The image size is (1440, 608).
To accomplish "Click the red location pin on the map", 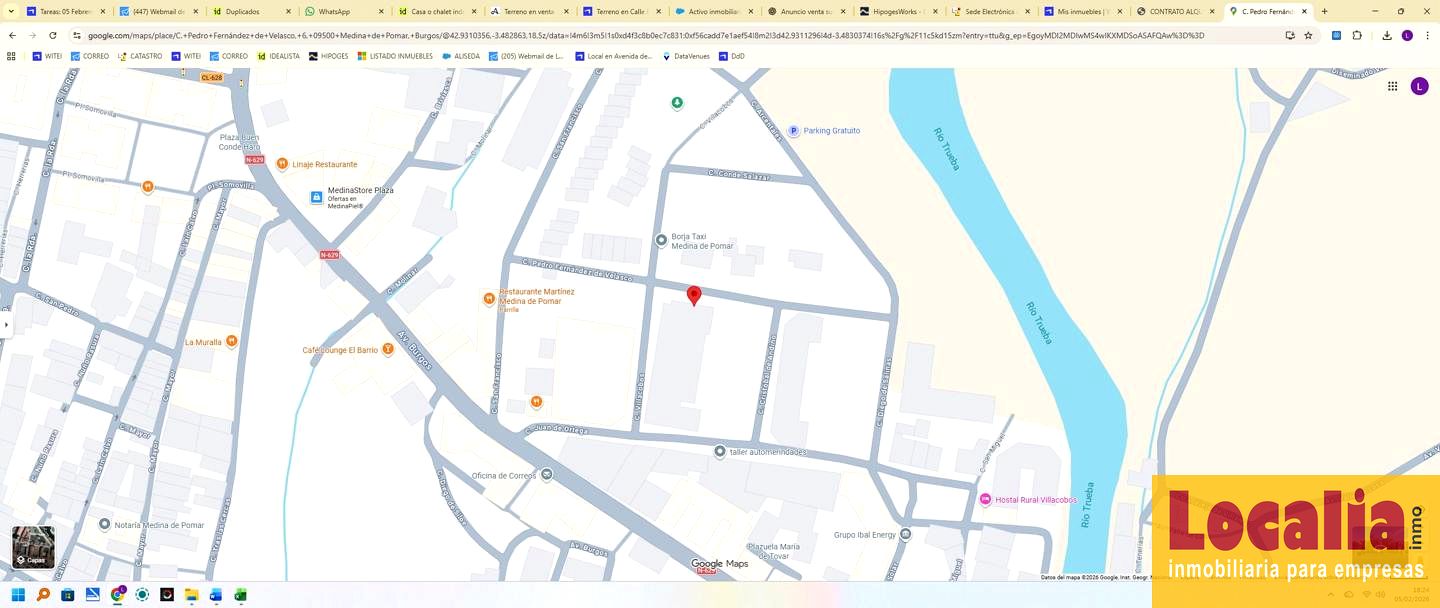I will pyautogui.click(x=694, y=295).
